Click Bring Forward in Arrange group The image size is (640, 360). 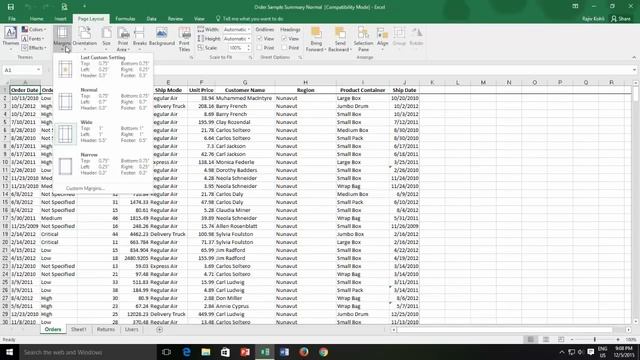click(316, 39)
